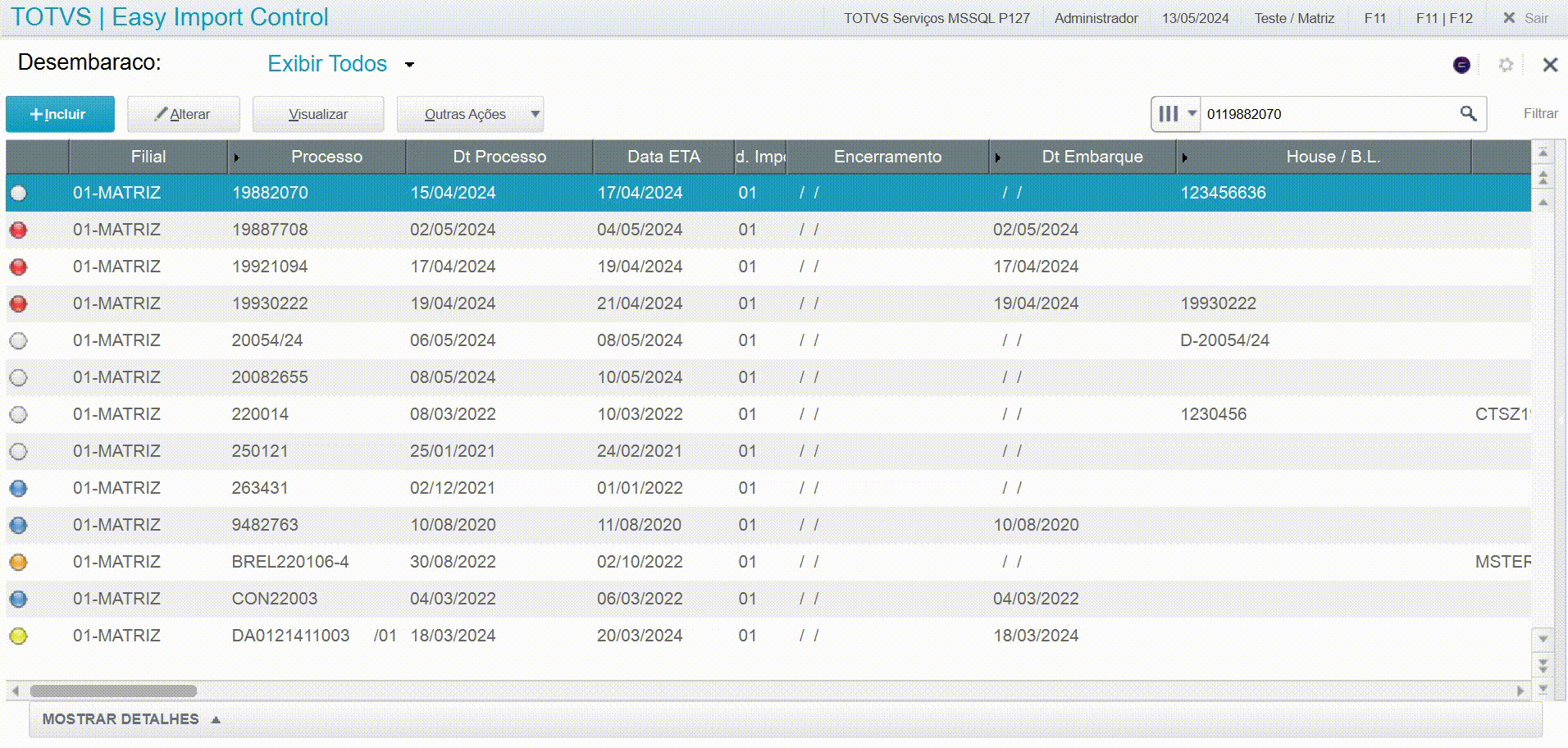
Task: Click the search field containing 0119882070
Action: 1327,114
